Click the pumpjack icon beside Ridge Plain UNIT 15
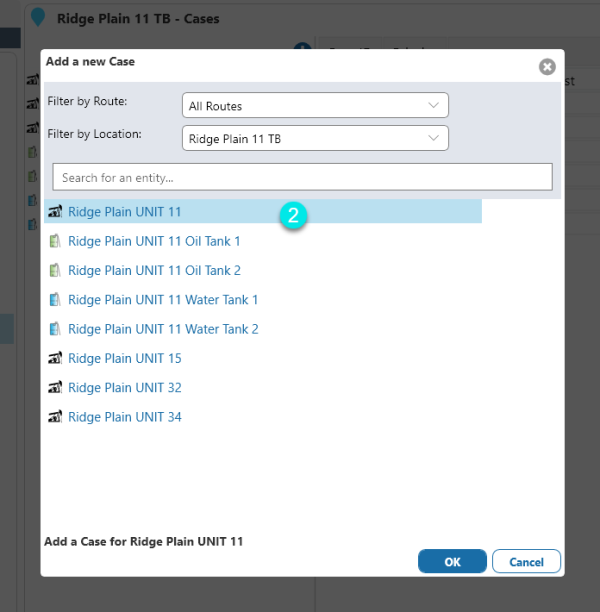Screen dimensions: 600x612 pyautogui.click(x=55, y=358)
